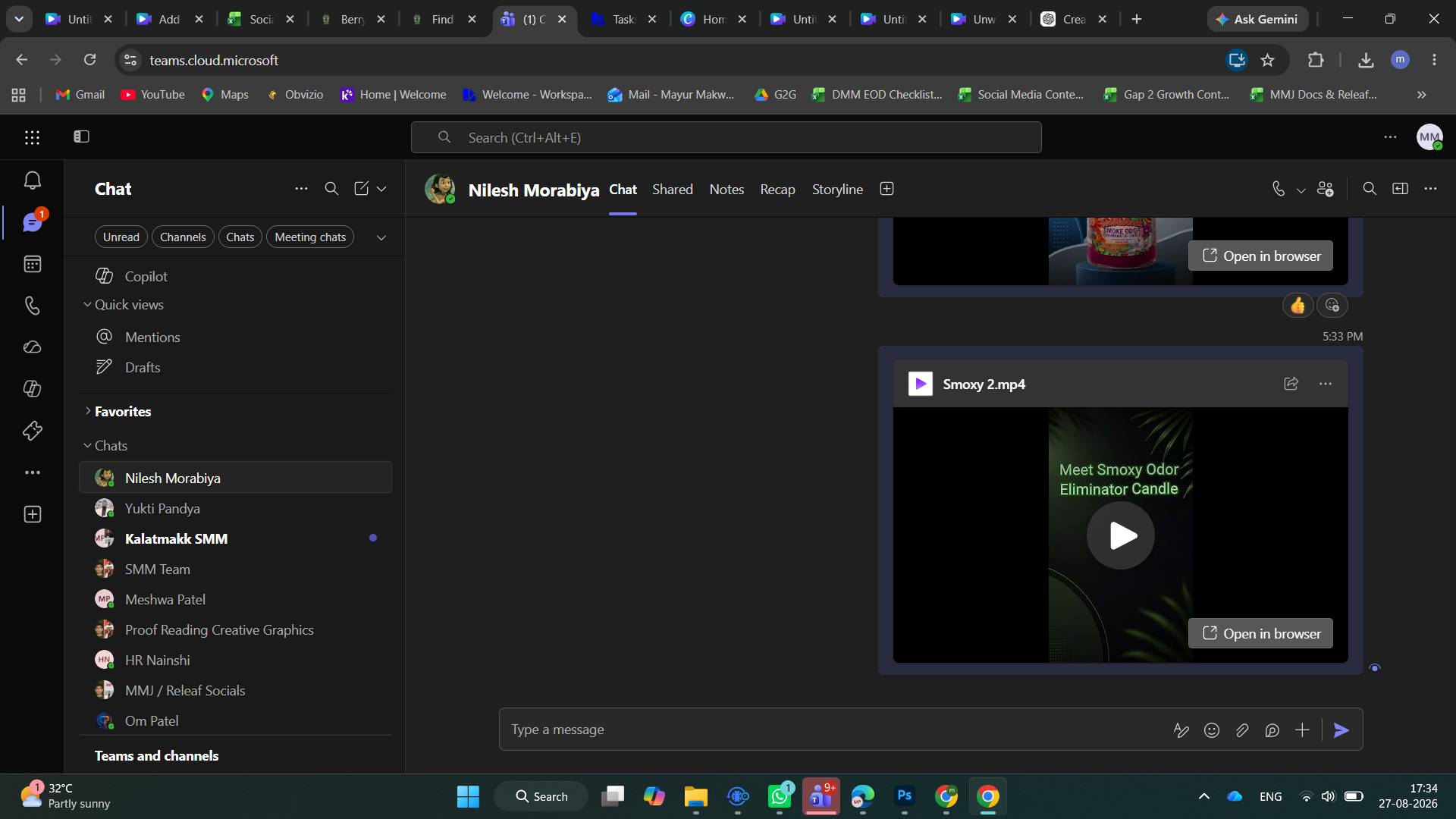Screen dimensions: 1456x819
Task: Add people to this chat
Action: pyautogui.click(x=1326, y=189)
